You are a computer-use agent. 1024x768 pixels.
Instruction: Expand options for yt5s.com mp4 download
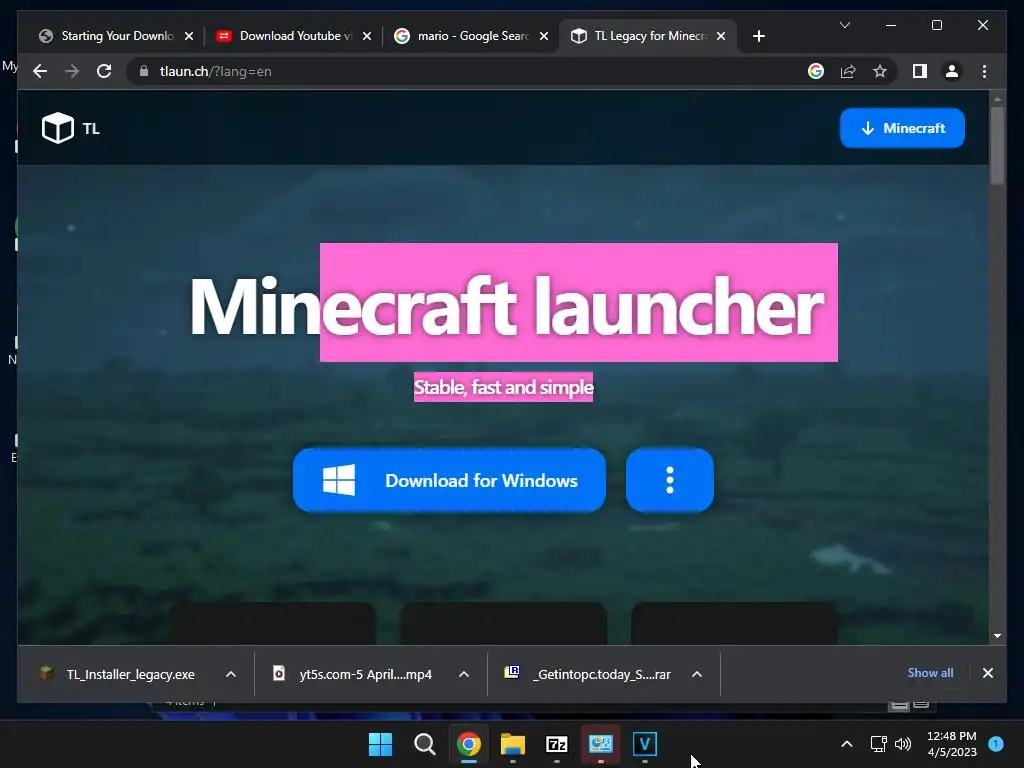(464, 674)
